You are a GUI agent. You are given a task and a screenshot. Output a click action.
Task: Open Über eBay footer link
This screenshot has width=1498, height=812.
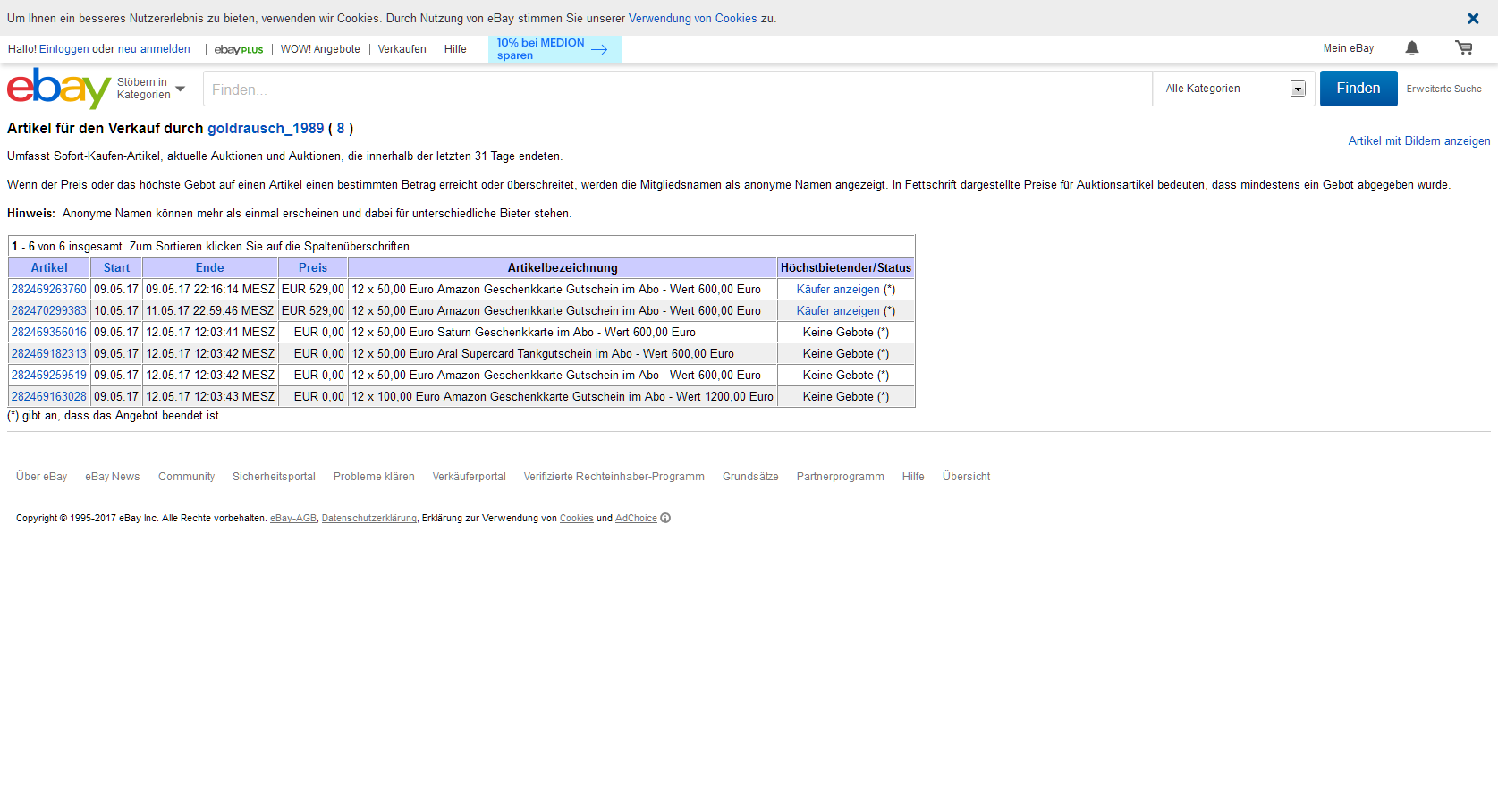coord(42,477)
